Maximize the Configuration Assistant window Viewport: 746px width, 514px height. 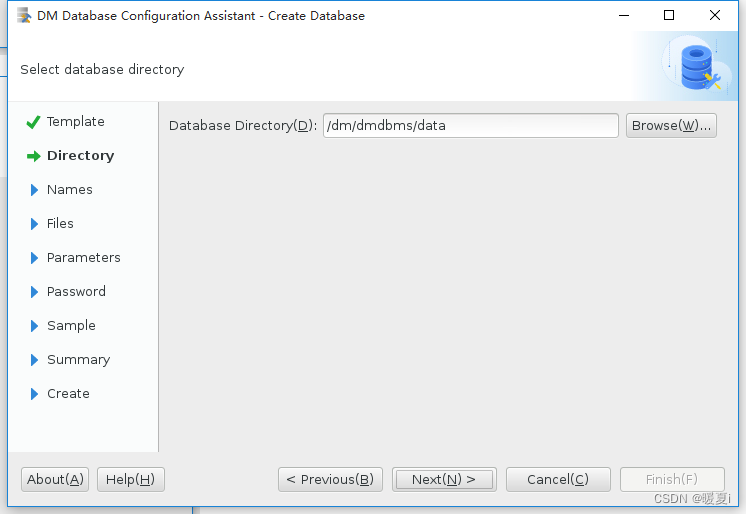tap(669, 16)
